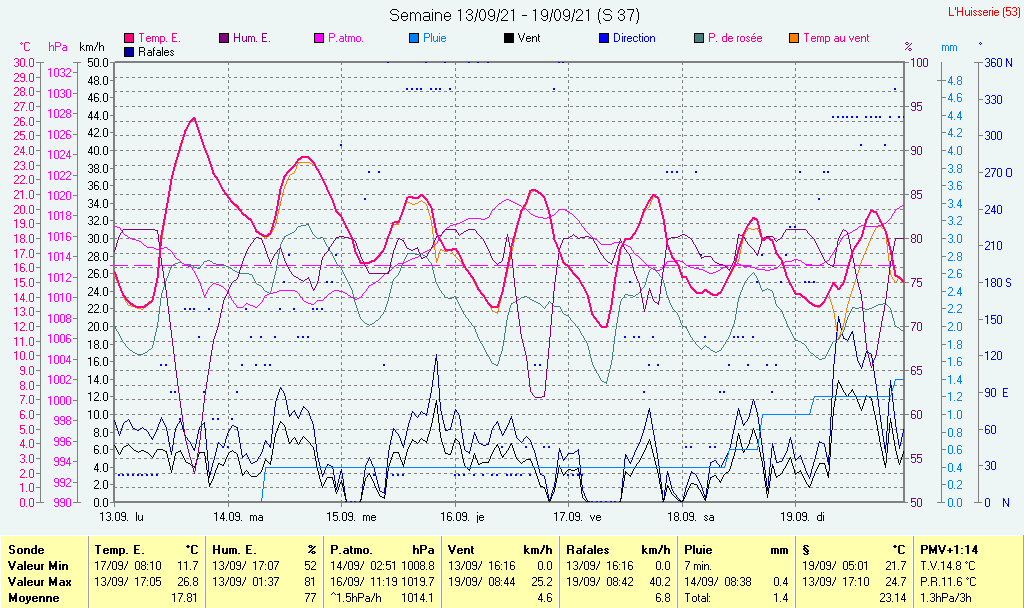Select the '16.09. je' date label

[x=462, y=517]
